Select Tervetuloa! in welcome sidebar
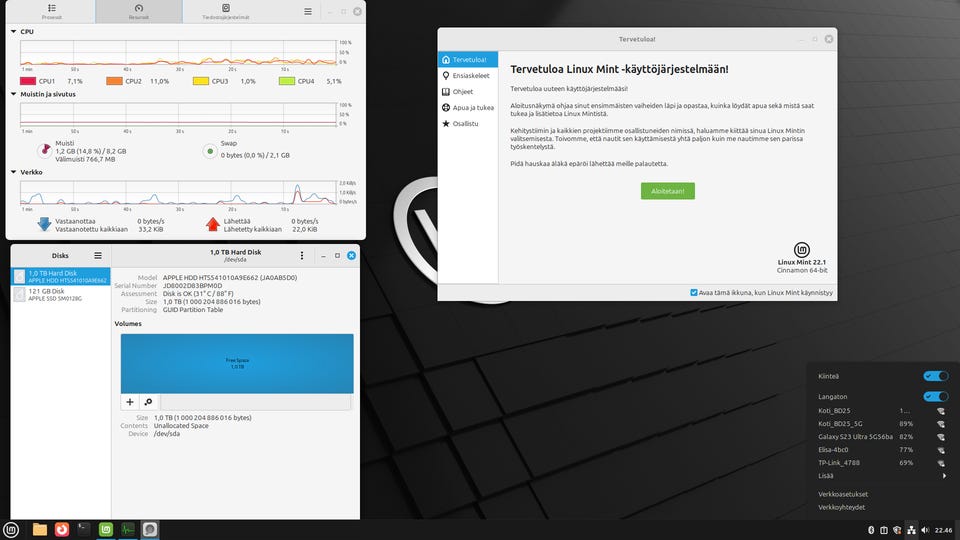This screenshot has width=960, height=540. (x=468, y=59)
